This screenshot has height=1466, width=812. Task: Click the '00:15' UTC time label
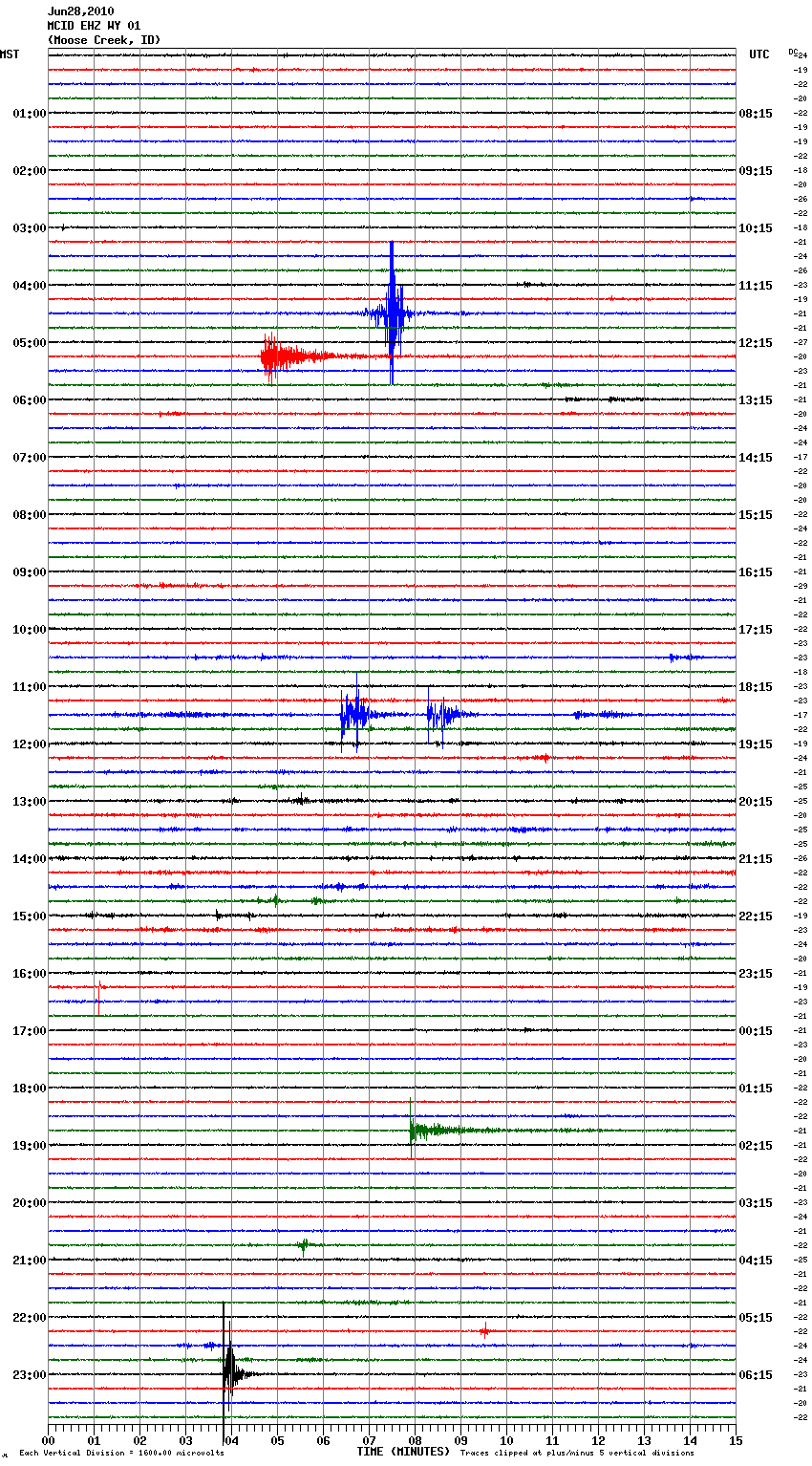pyautogui.click(x=756, y=1031)
